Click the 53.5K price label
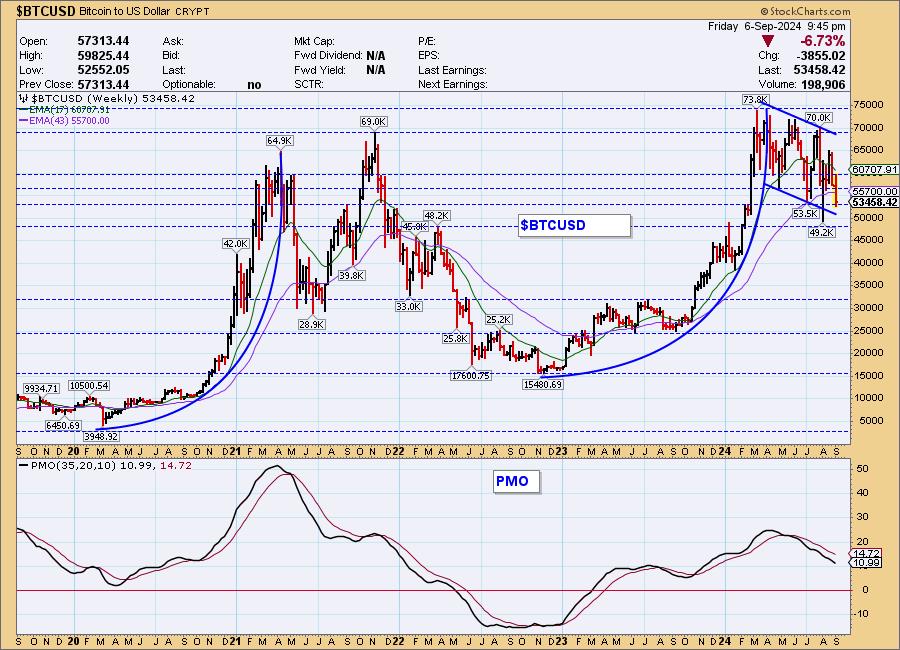Screen dimensions: 900x650 (x=805, y=214)
